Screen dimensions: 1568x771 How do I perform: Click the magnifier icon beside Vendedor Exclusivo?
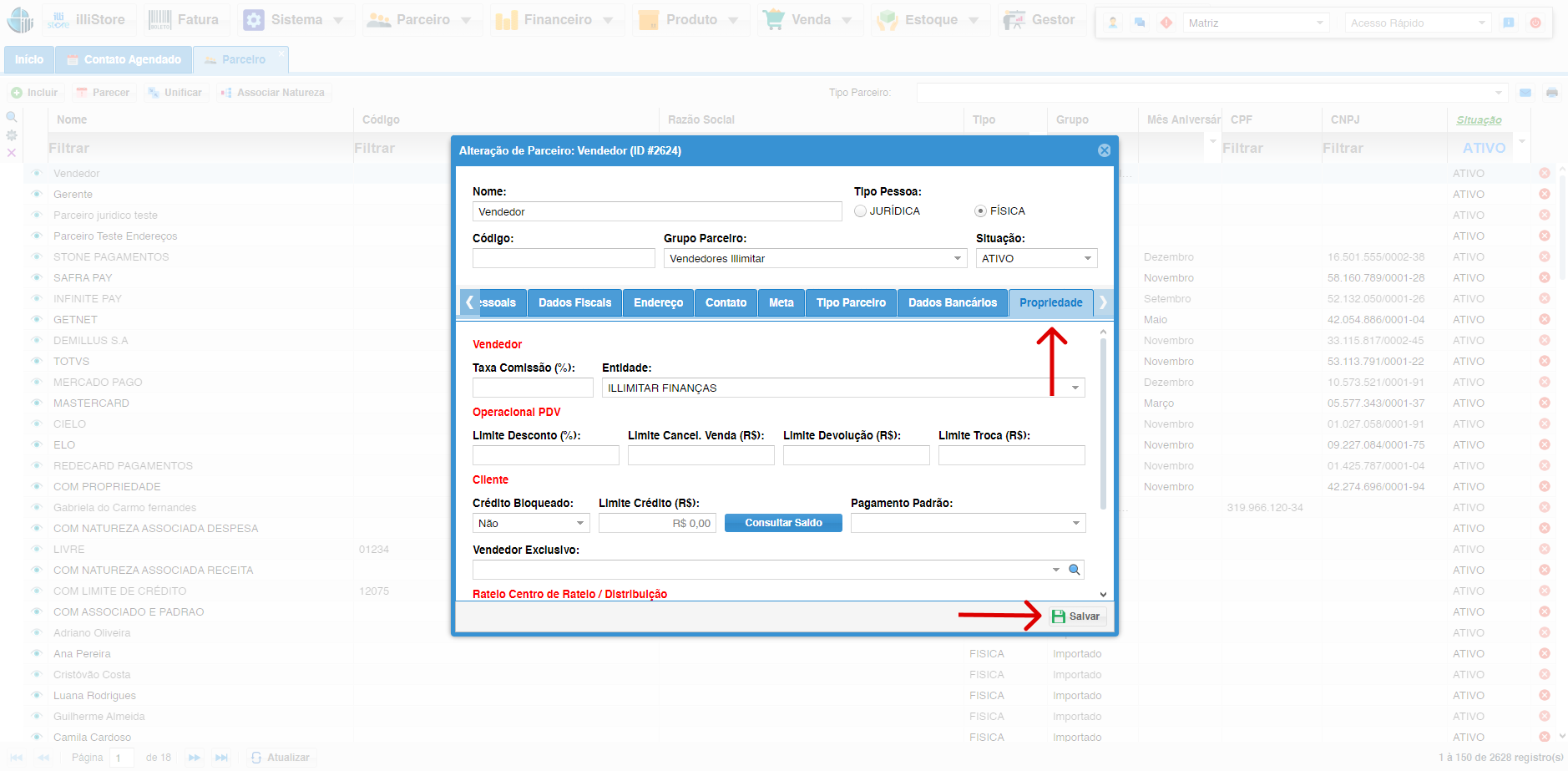[1075, 570]
